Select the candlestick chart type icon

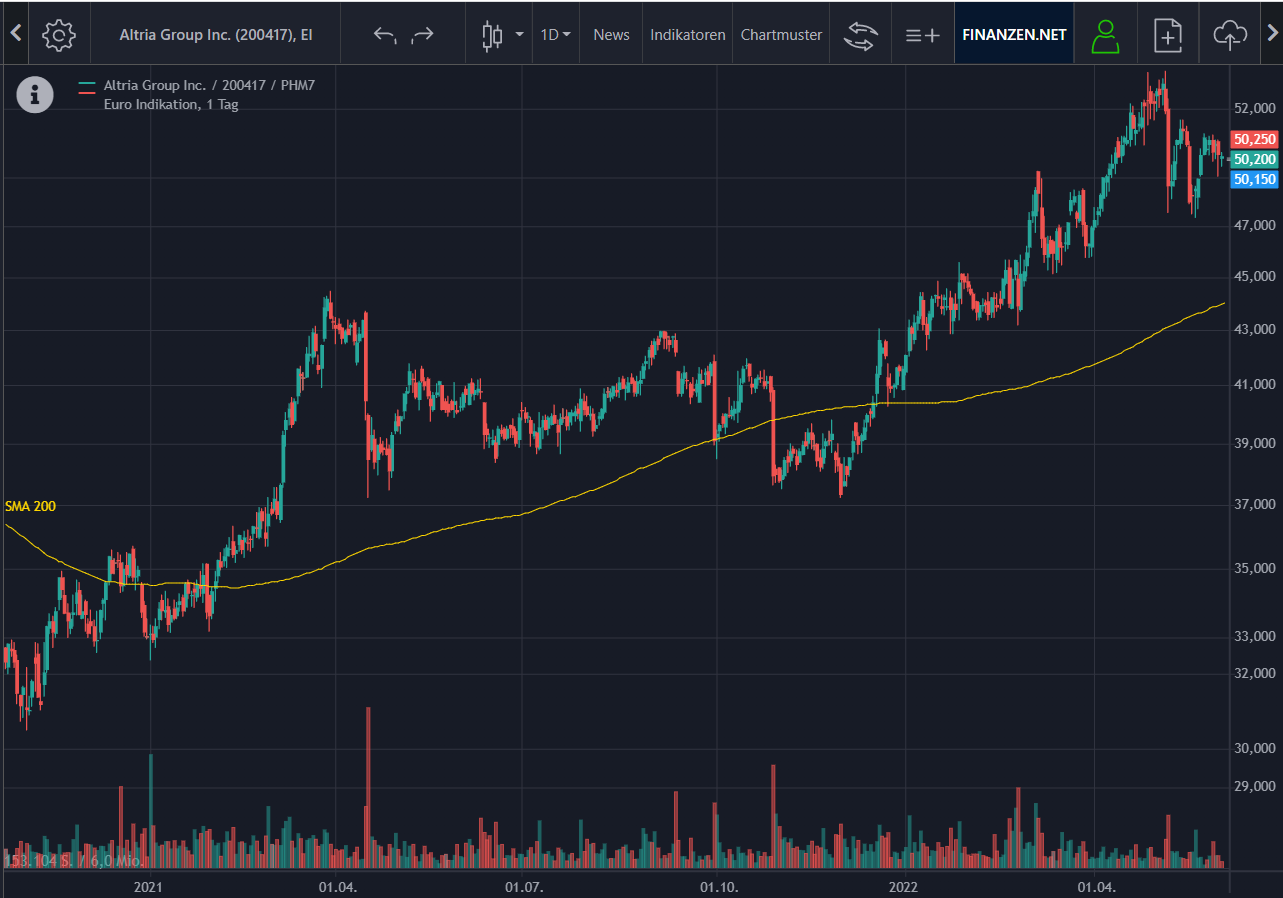[x=492, y=35]
